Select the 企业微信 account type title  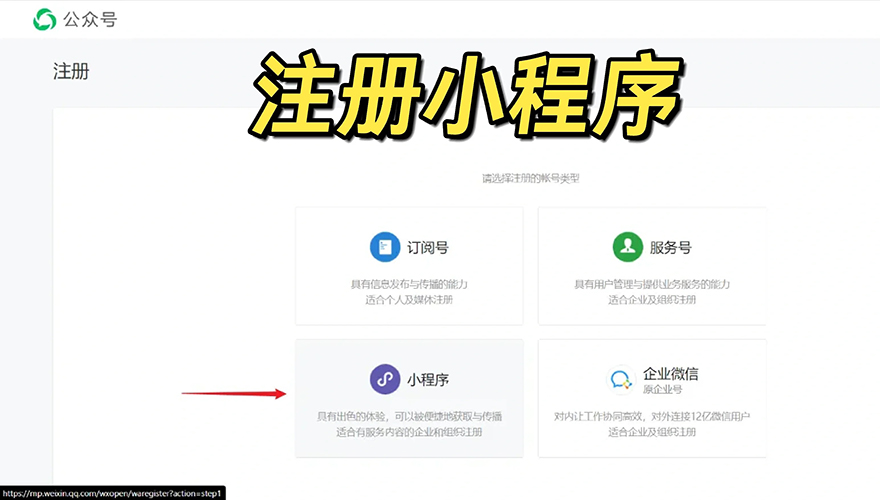tap(671, 374)
